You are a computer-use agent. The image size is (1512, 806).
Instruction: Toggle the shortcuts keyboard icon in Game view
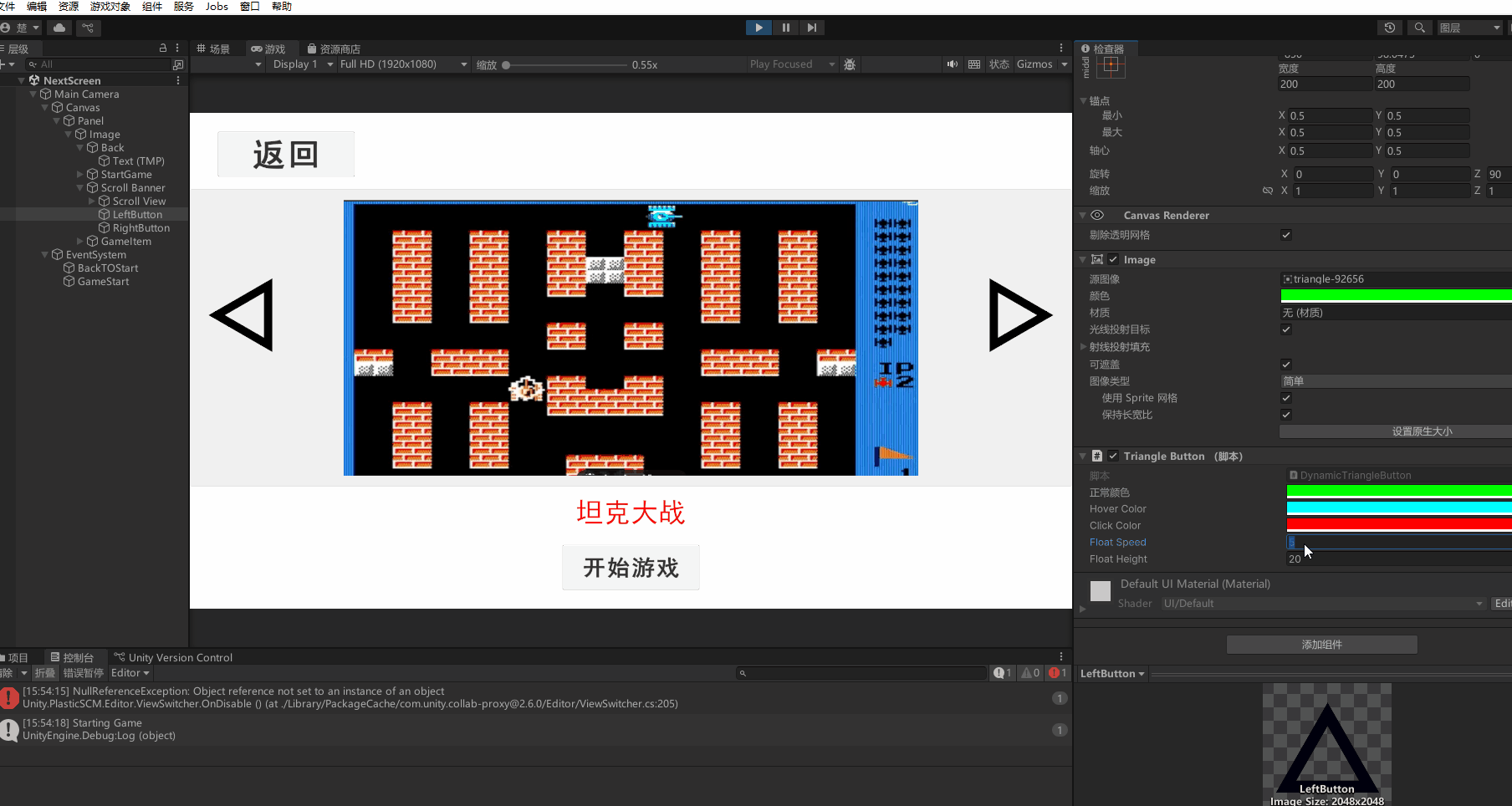click(974, 64)
